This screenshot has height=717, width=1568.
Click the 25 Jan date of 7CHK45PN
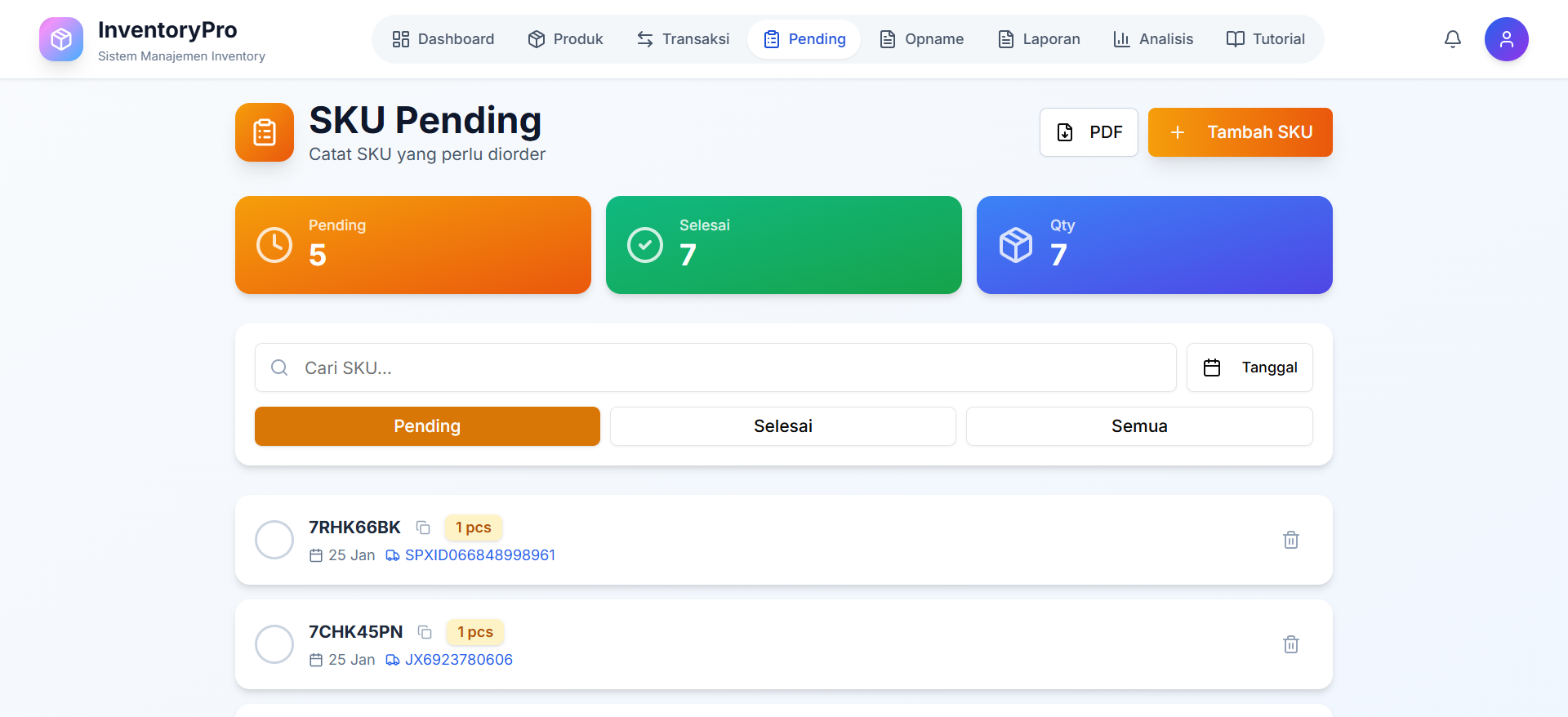(352, 660)
